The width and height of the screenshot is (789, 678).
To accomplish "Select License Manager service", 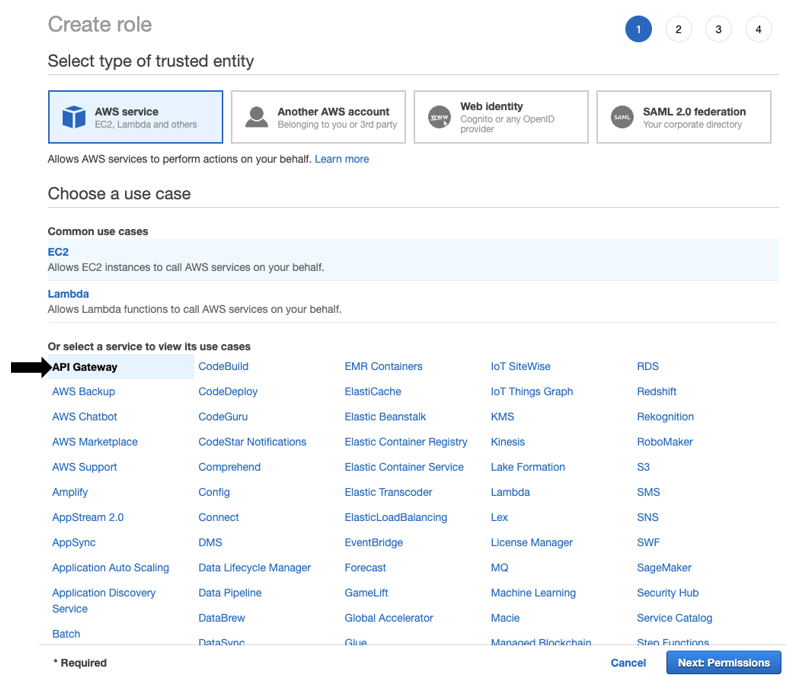I will click(x=532, y=543).
